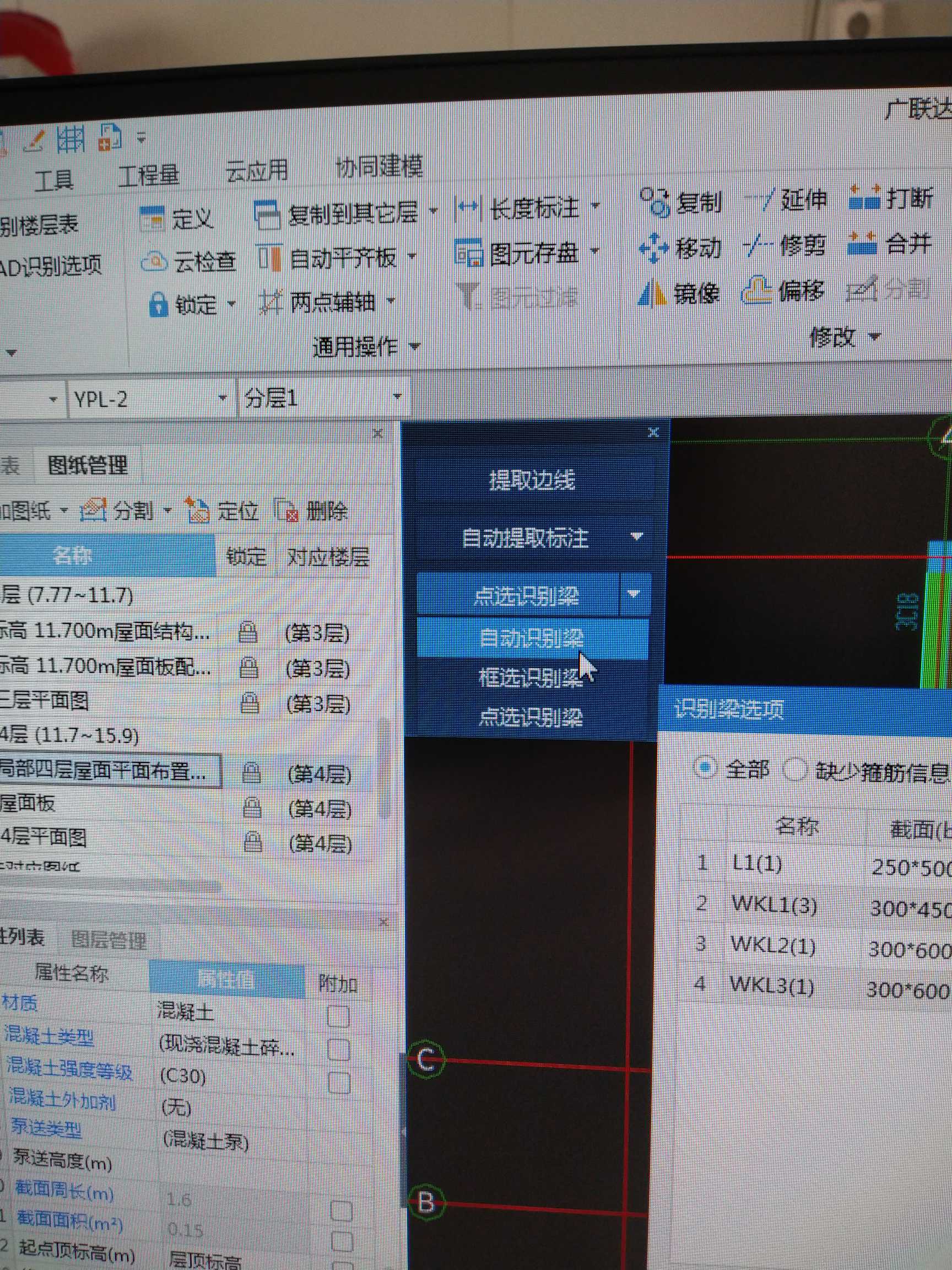The image size is (952, 1270).
Task: Click 删除 delete drawing icon
Action: pos(287,510)
